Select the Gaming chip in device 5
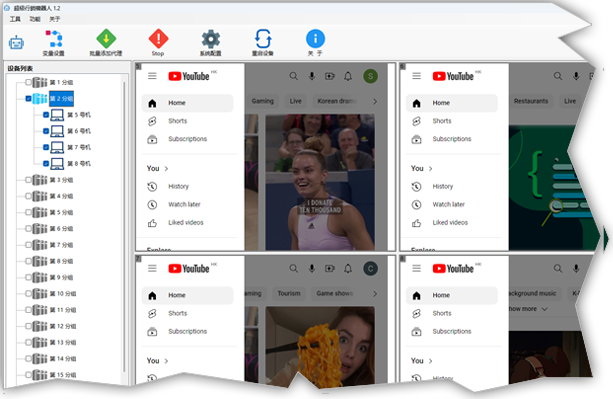Screen dimensions: 613x399 (262, 101)
